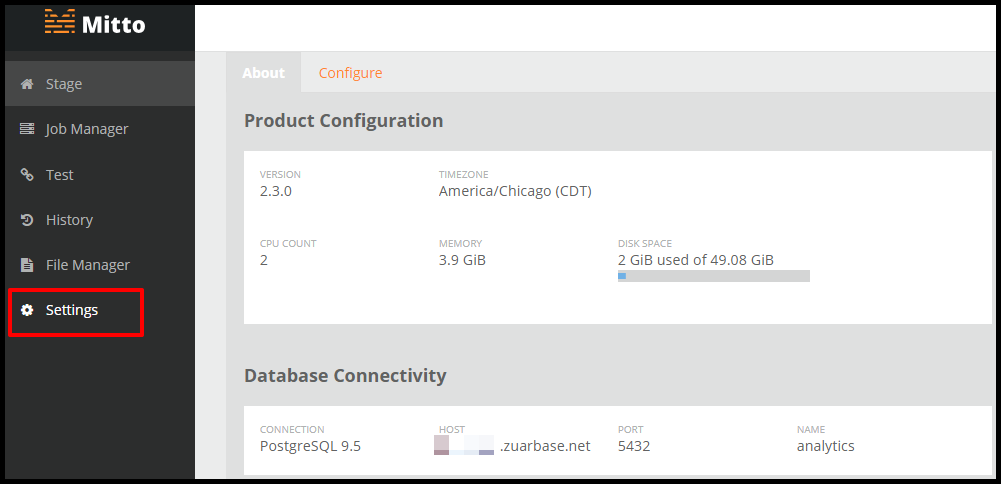Open the Stage menu item

pos(100,84)
